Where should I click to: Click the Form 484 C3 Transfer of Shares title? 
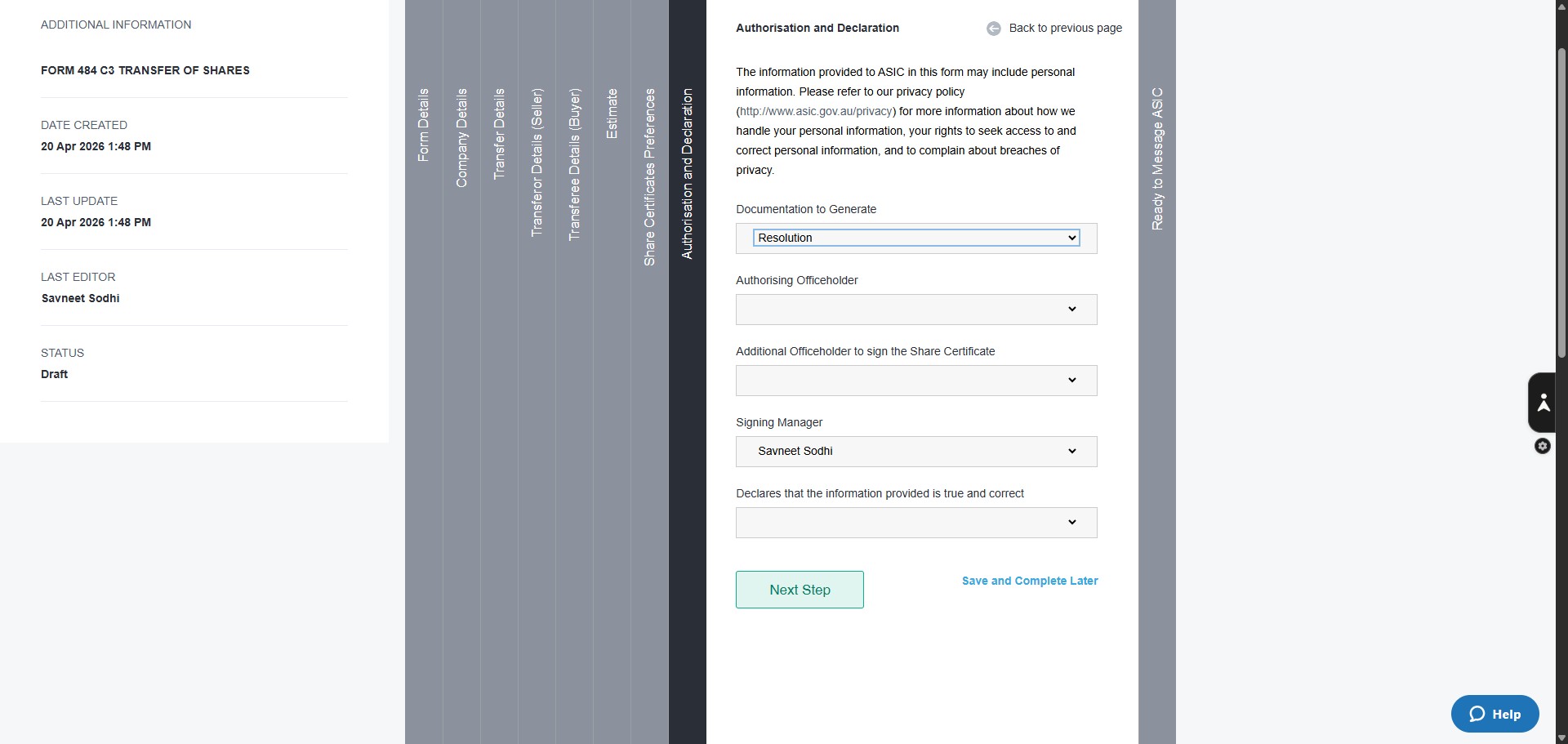coord(145,70)
